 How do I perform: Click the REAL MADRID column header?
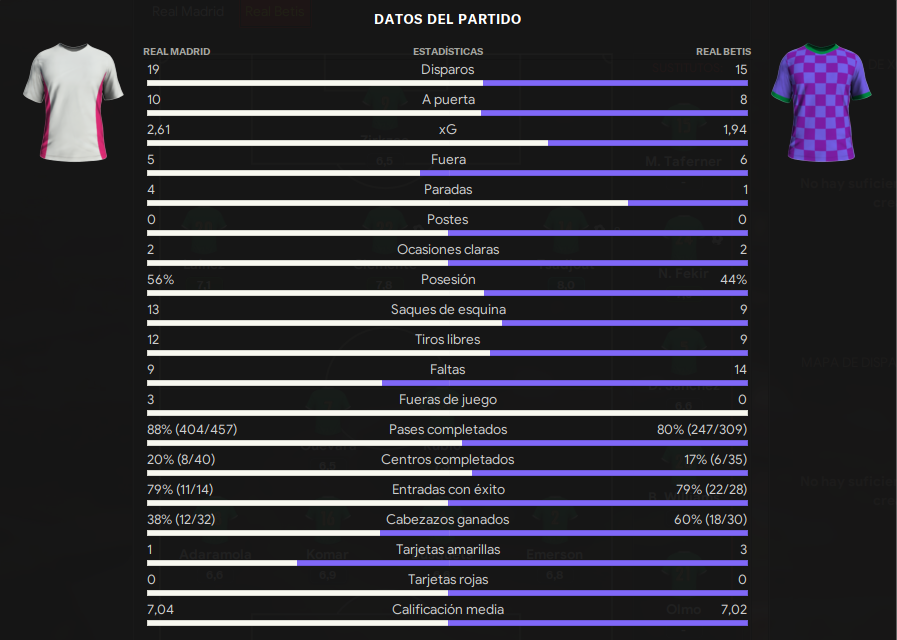point(177,51)
